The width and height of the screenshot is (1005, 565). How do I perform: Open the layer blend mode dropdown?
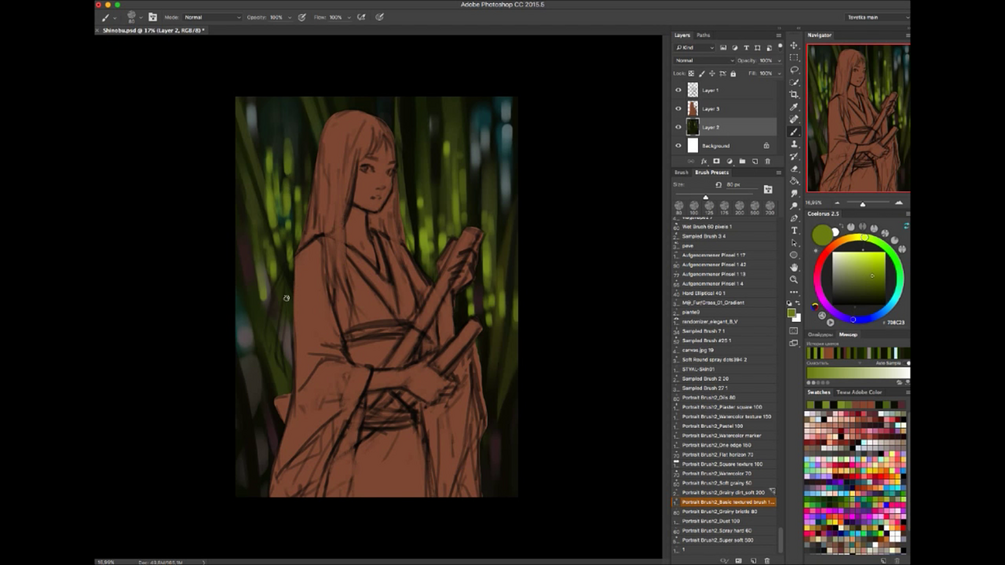point(704,60)
